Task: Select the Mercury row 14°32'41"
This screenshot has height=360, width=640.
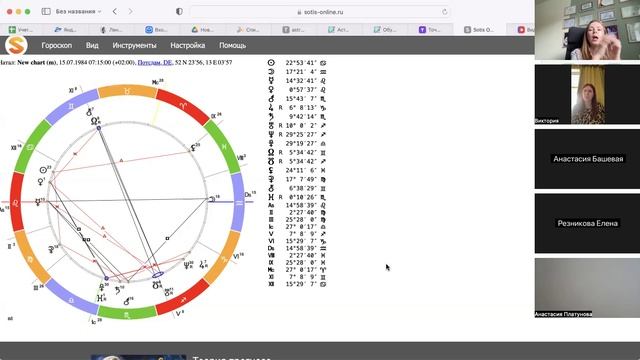Action: pos(297,81)
